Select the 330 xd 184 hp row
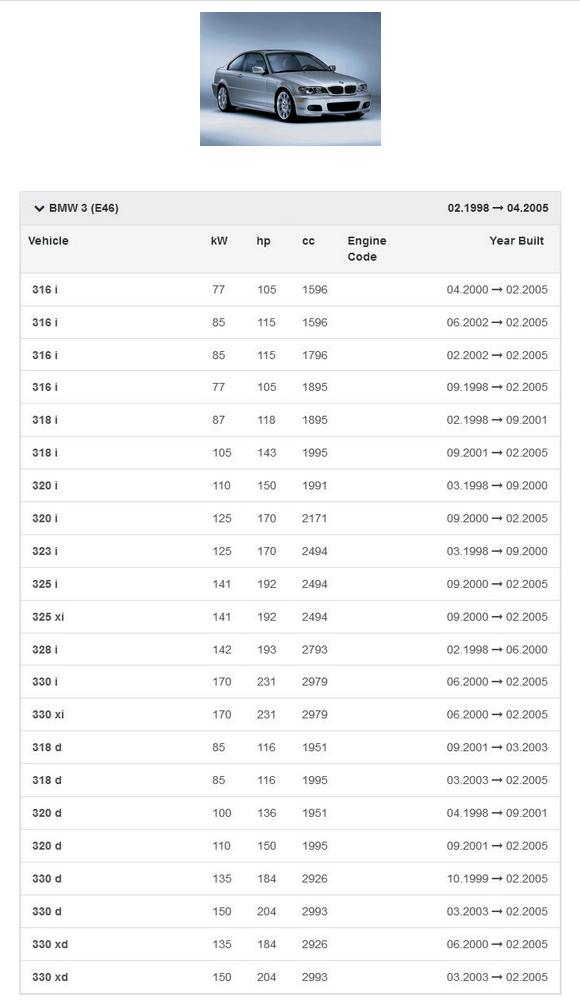Screen dimensions: 580x1003 click(x=290, y=944)
